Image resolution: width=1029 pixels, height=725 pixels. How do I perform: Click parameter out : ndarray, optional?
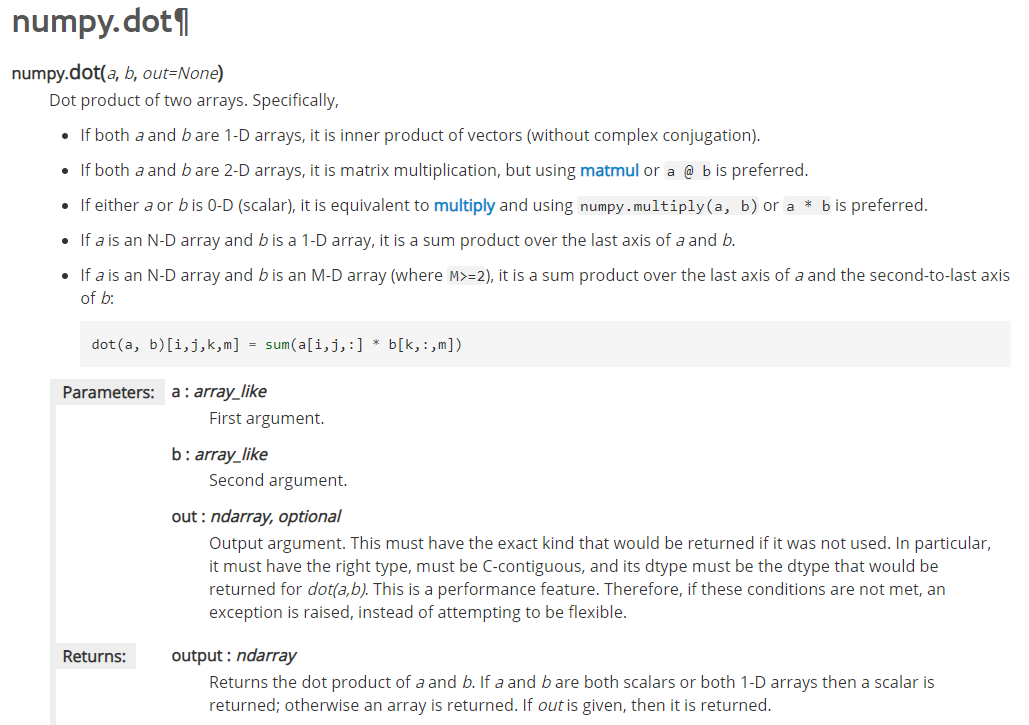pyautogui.click(x=256, y=516)
